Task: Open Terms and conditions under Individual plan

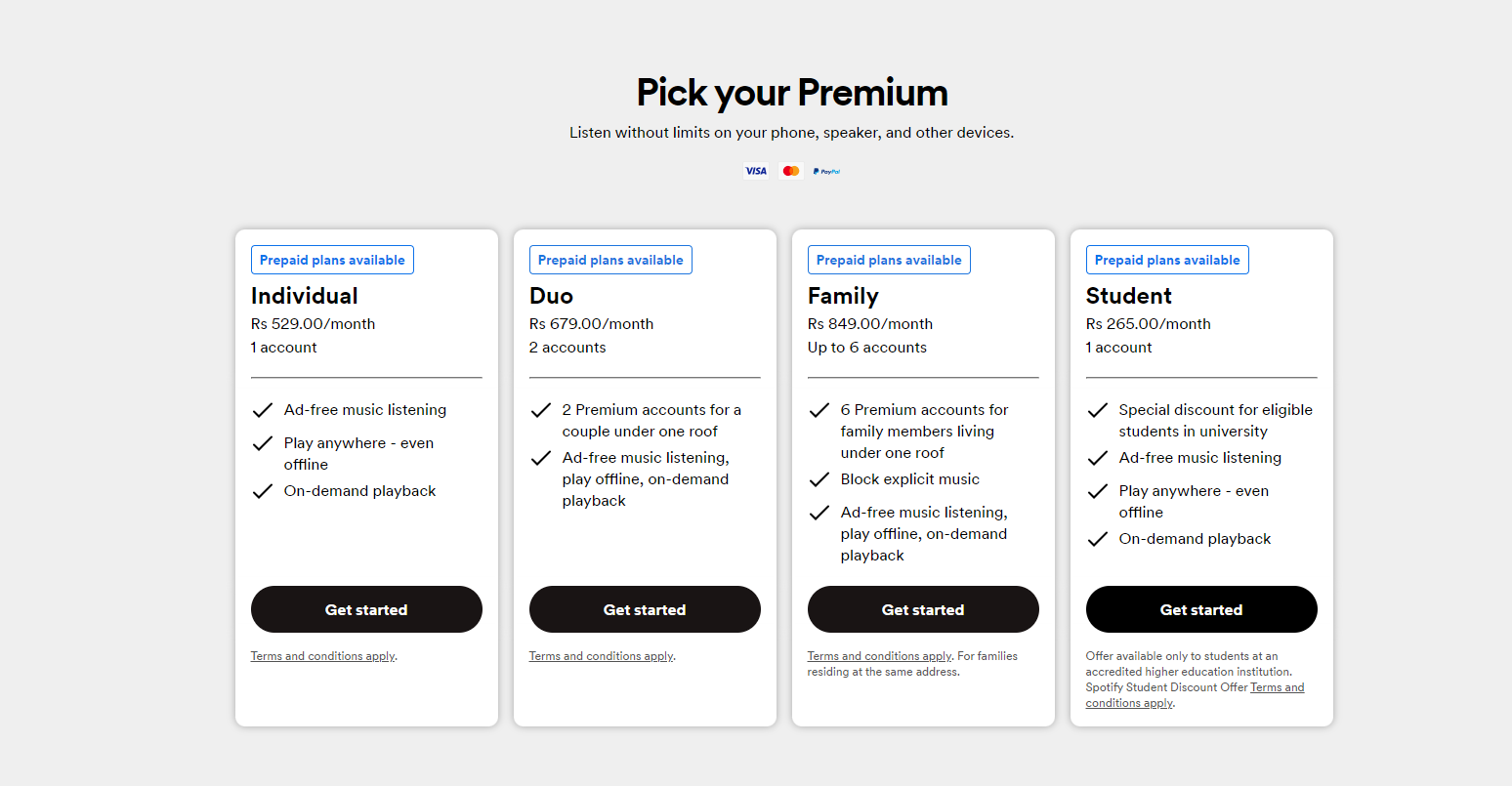Action: point(323,656)
